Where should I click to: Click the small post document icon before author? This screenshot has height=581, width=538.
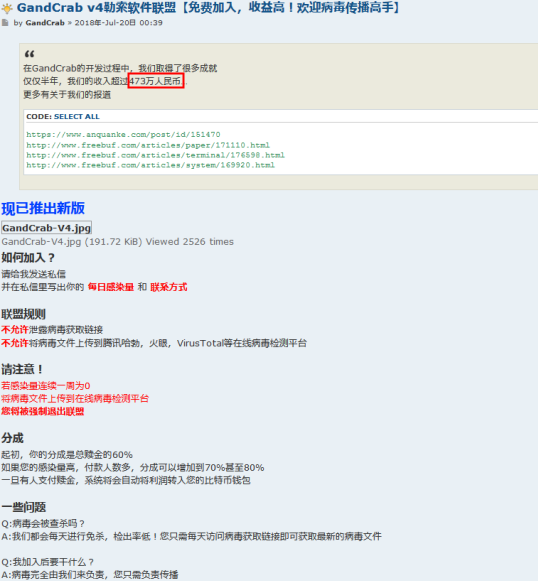[5, 23]
